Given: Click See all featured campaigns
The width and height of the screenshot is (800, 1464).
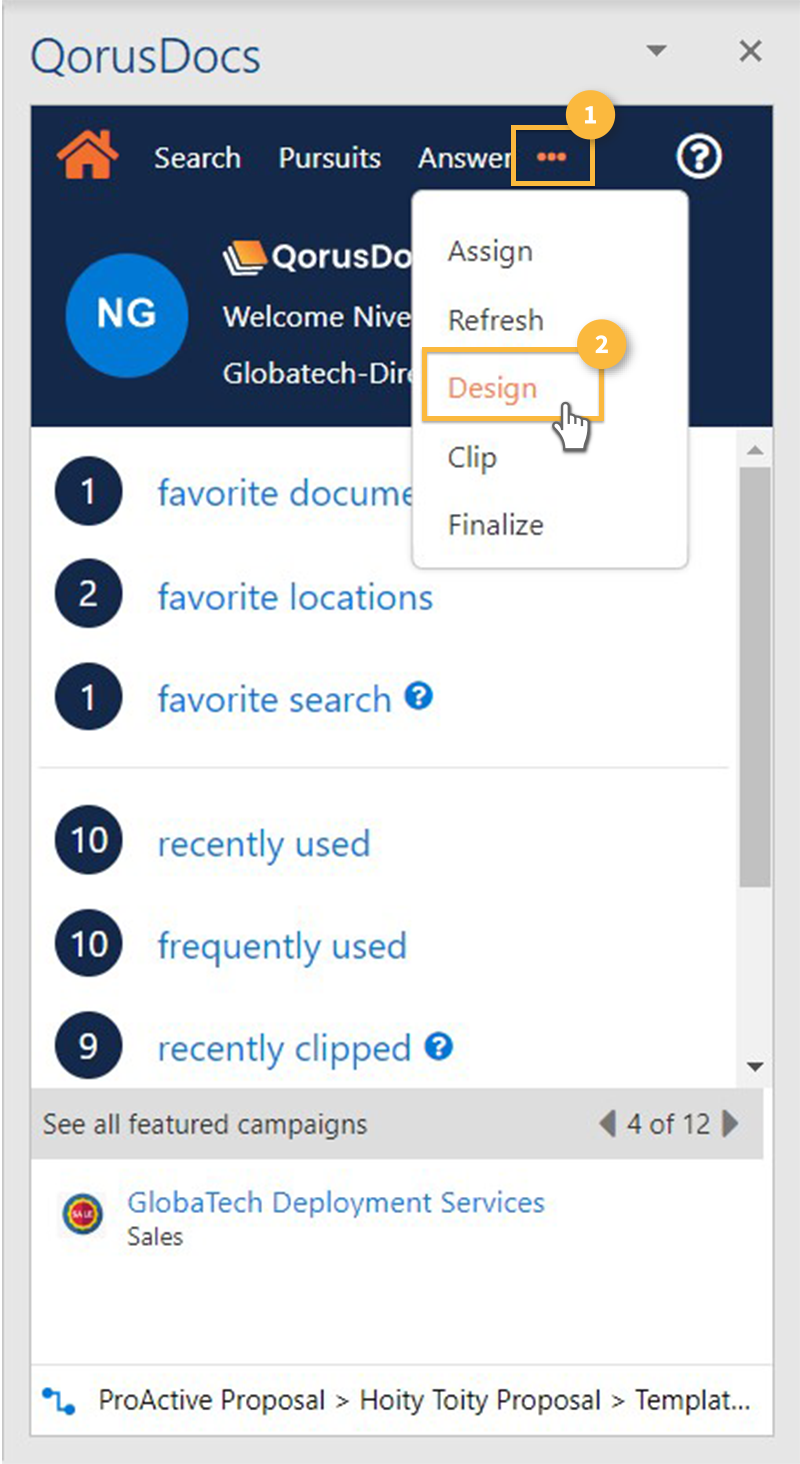Looking at the screenshot, I should click(205, 1124).
